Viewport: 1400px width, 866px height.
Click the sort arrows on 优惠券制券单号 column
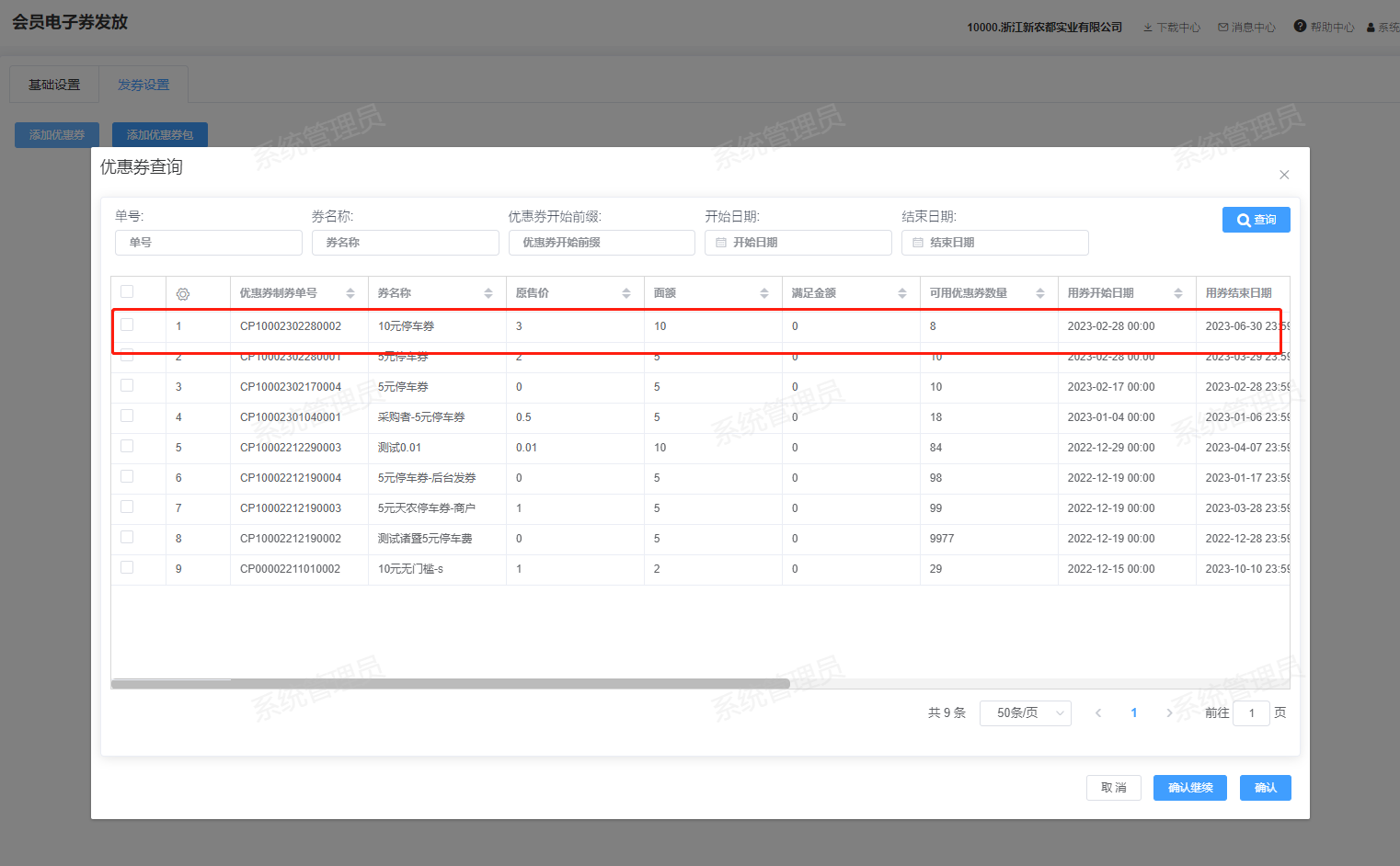[350, 293]
